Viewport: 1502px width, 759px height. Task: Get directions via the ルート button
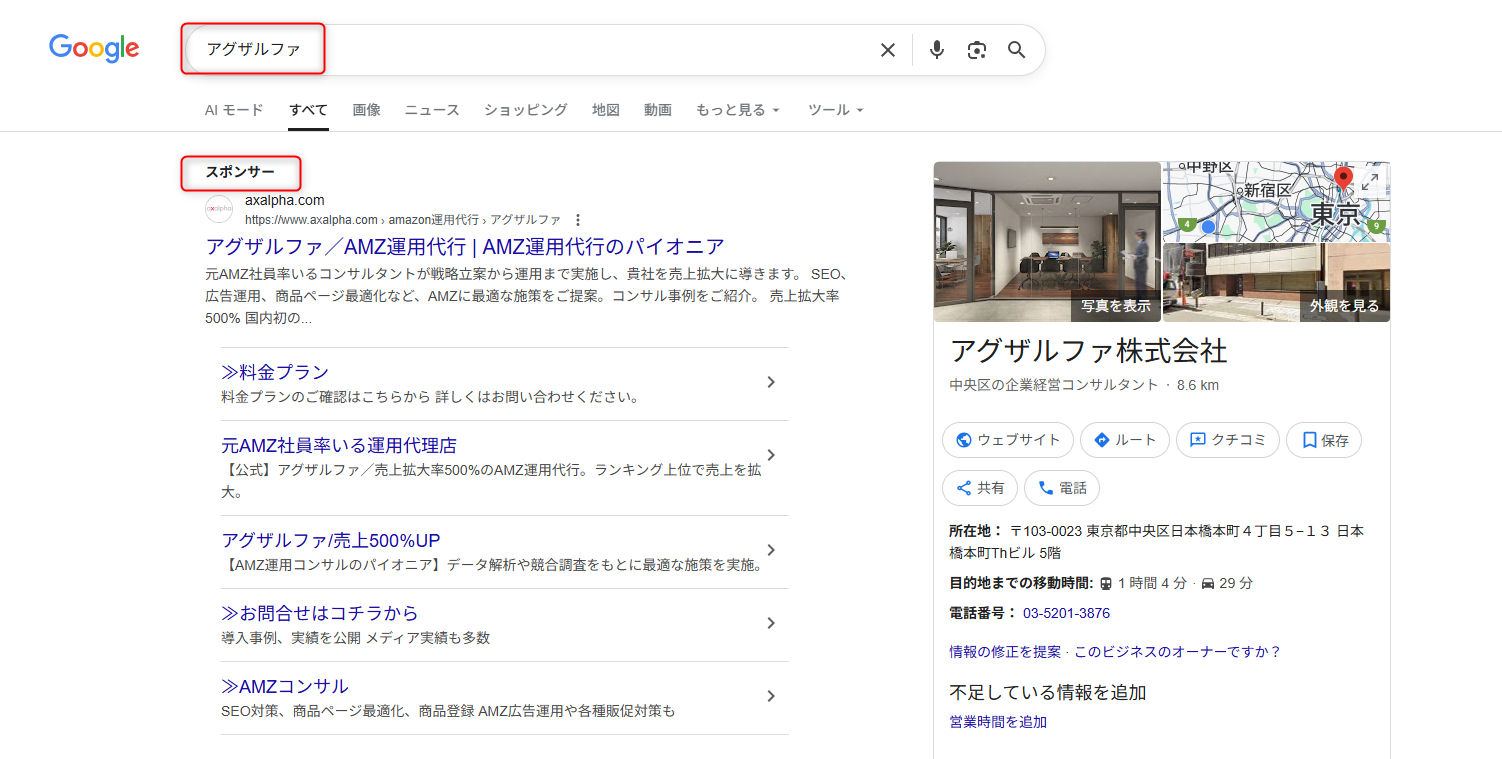[1125, 440]
